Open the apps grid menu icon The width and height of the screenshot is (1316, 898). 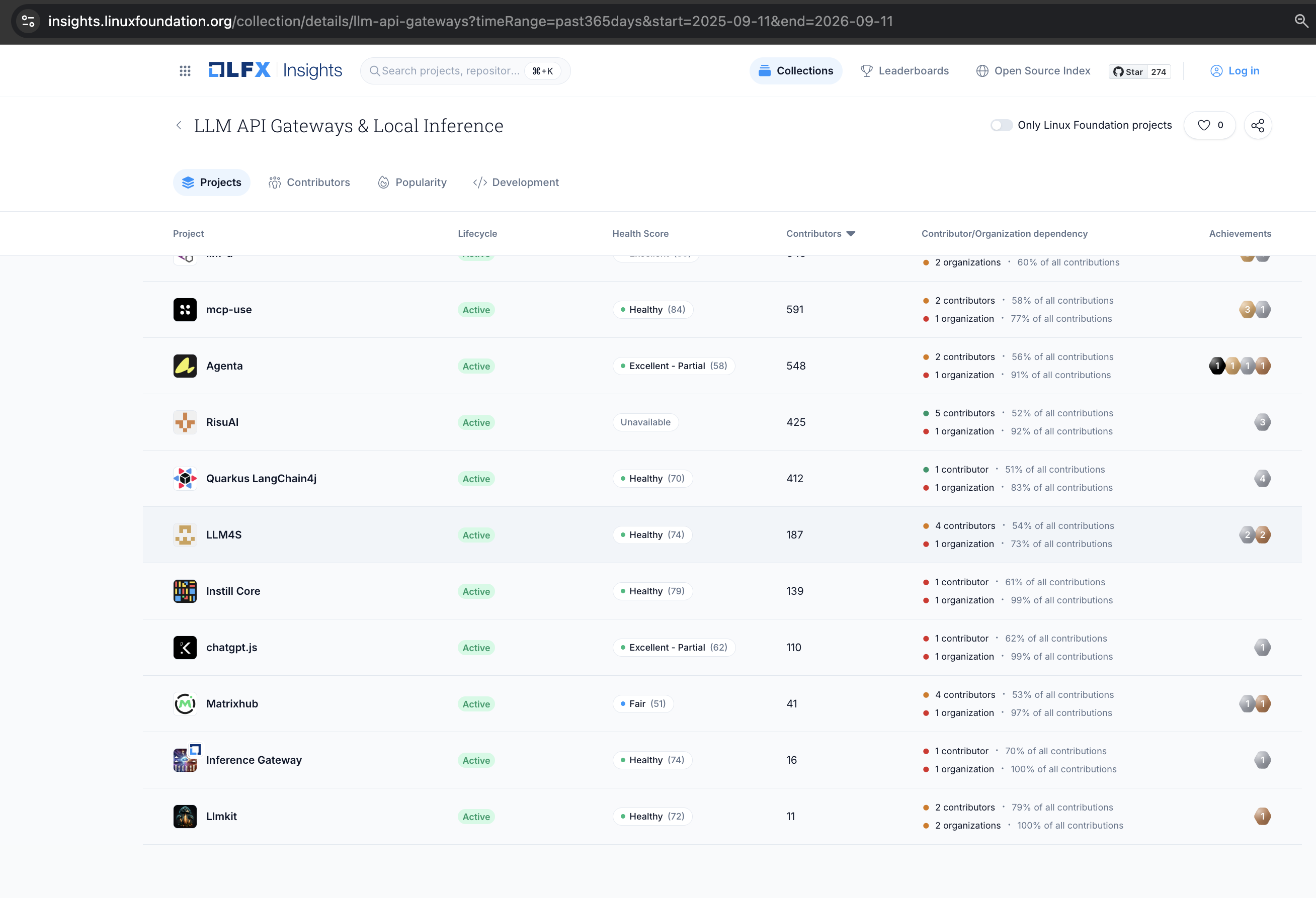point(185,71)
